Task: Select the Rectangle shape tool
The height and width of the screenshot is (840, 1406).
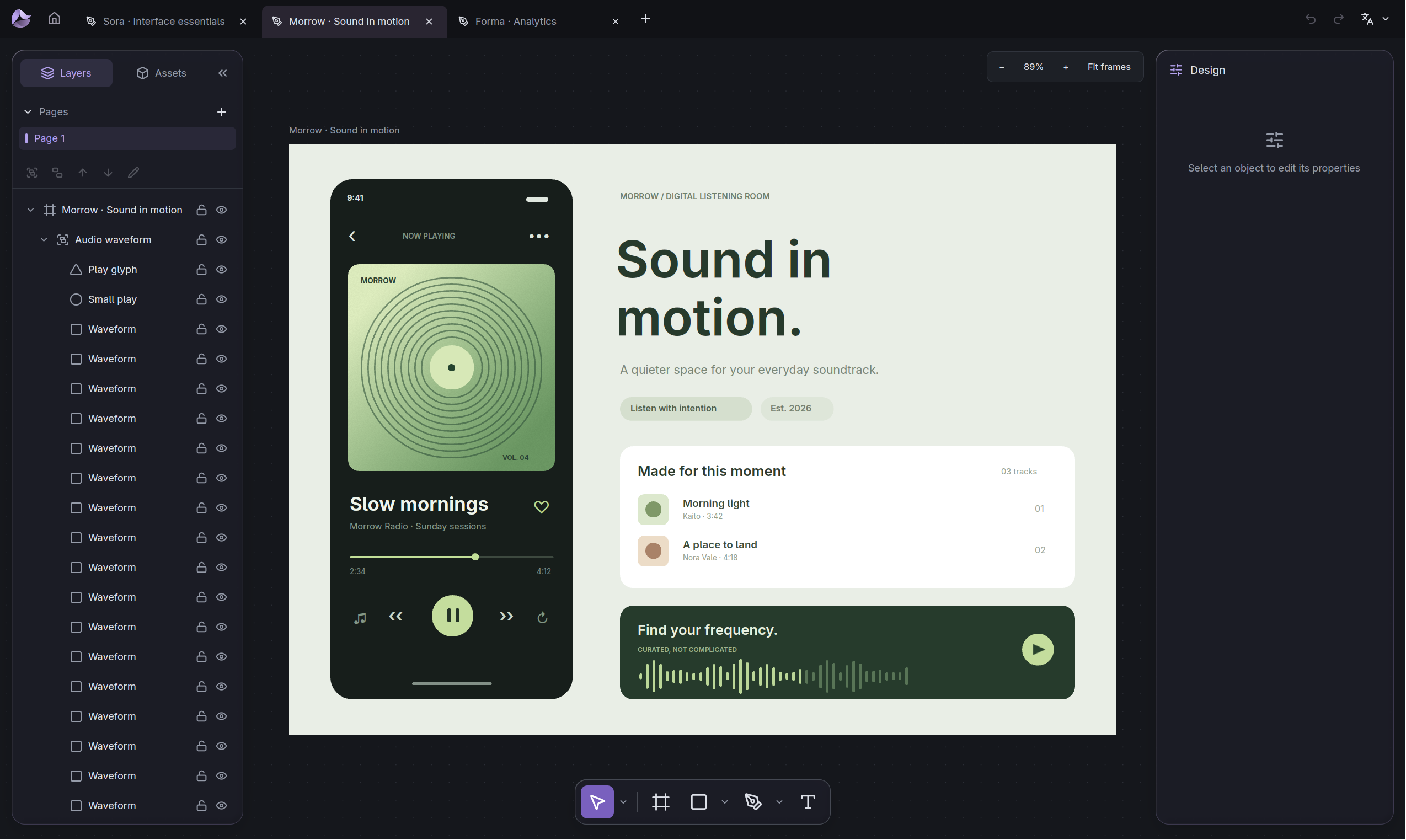Action: point(698,802)
